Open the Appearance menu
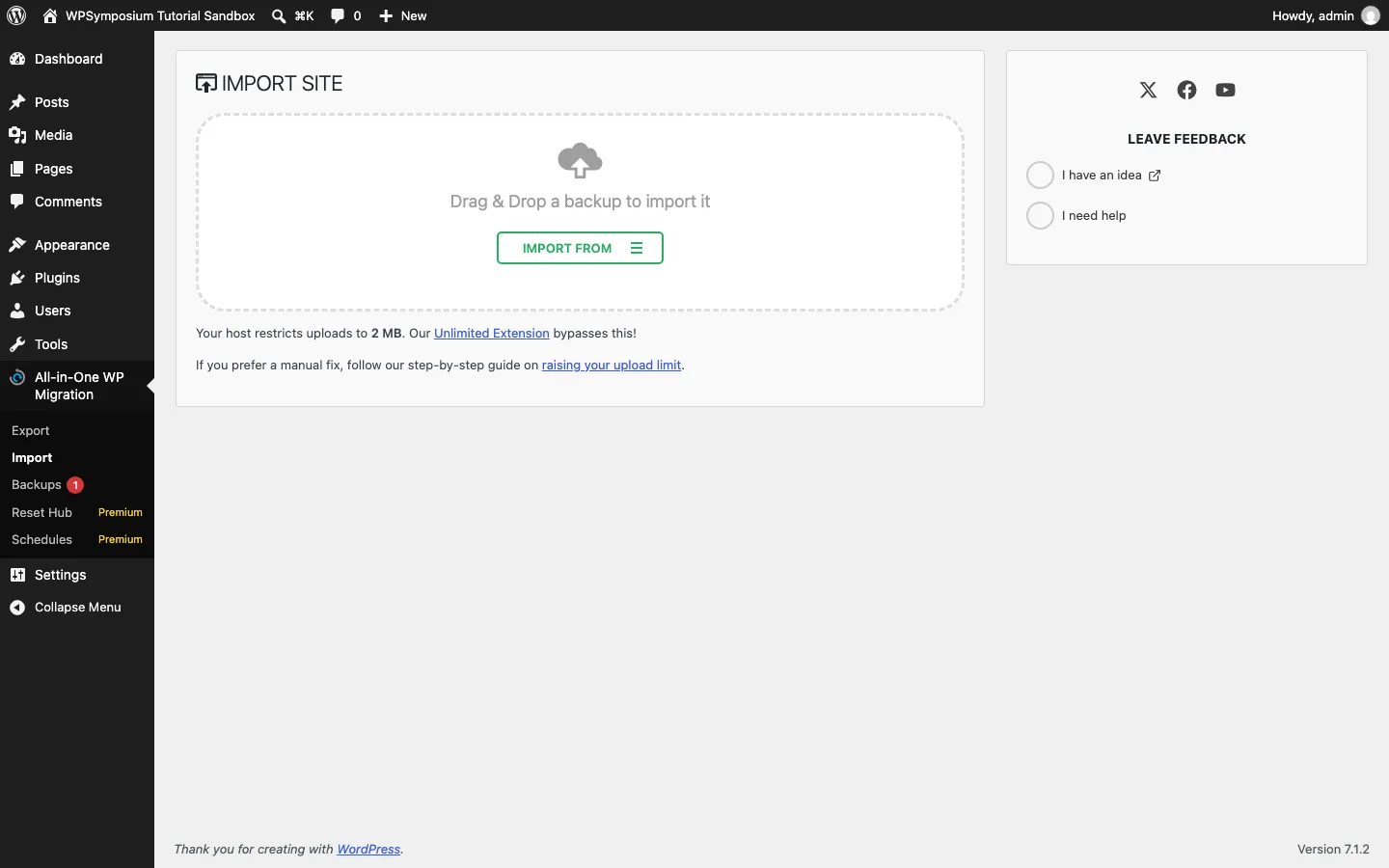 [x=77, y=246]
